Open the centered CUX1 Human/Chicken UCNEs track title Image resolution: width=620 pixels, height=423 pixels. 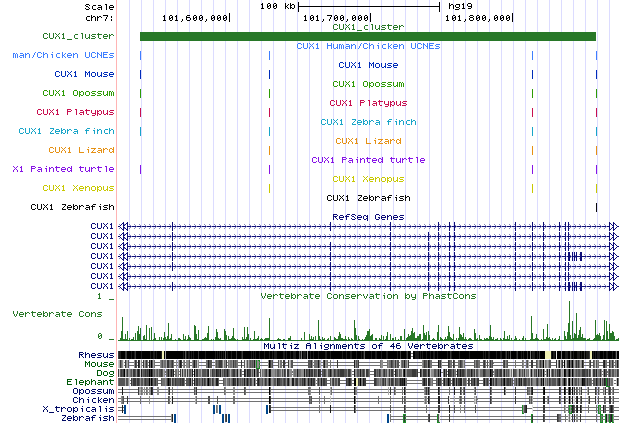coord(367,46)
